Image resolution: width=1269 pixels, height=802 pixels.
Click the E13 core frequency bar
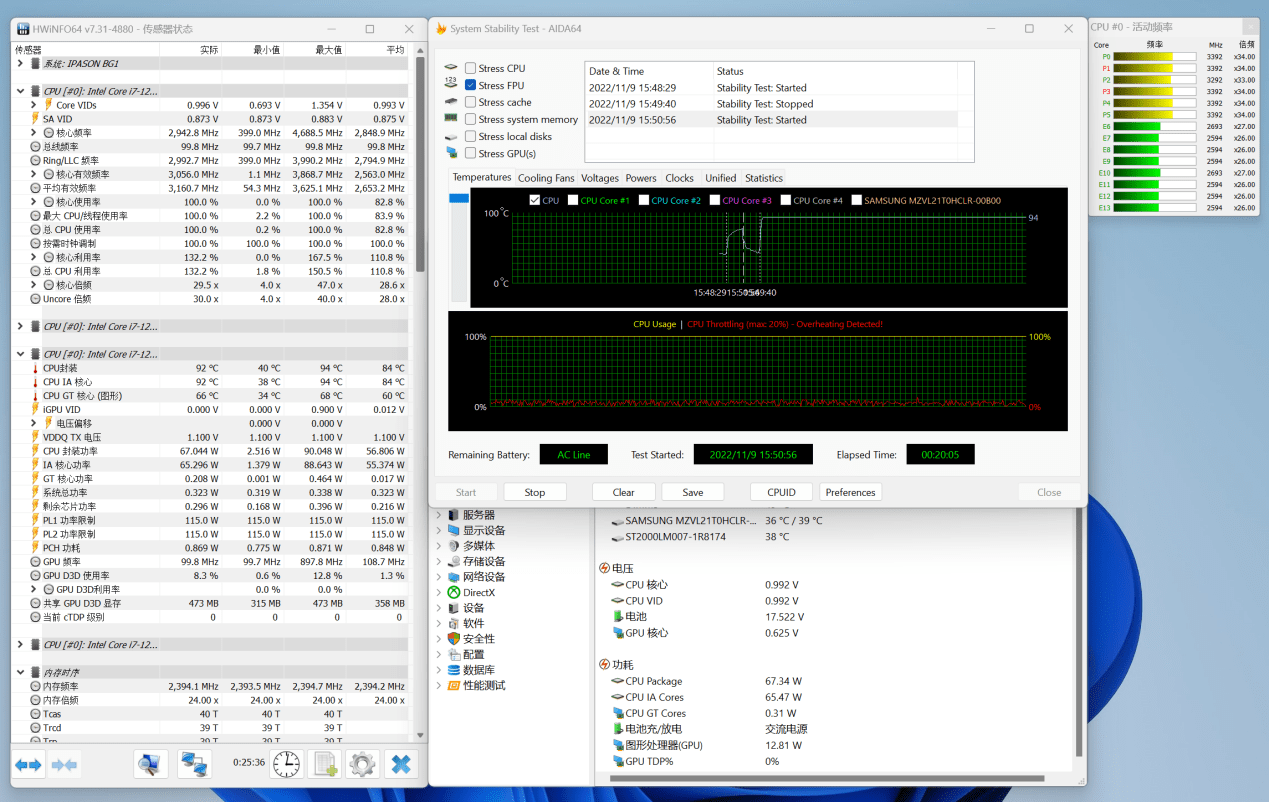1155,208
